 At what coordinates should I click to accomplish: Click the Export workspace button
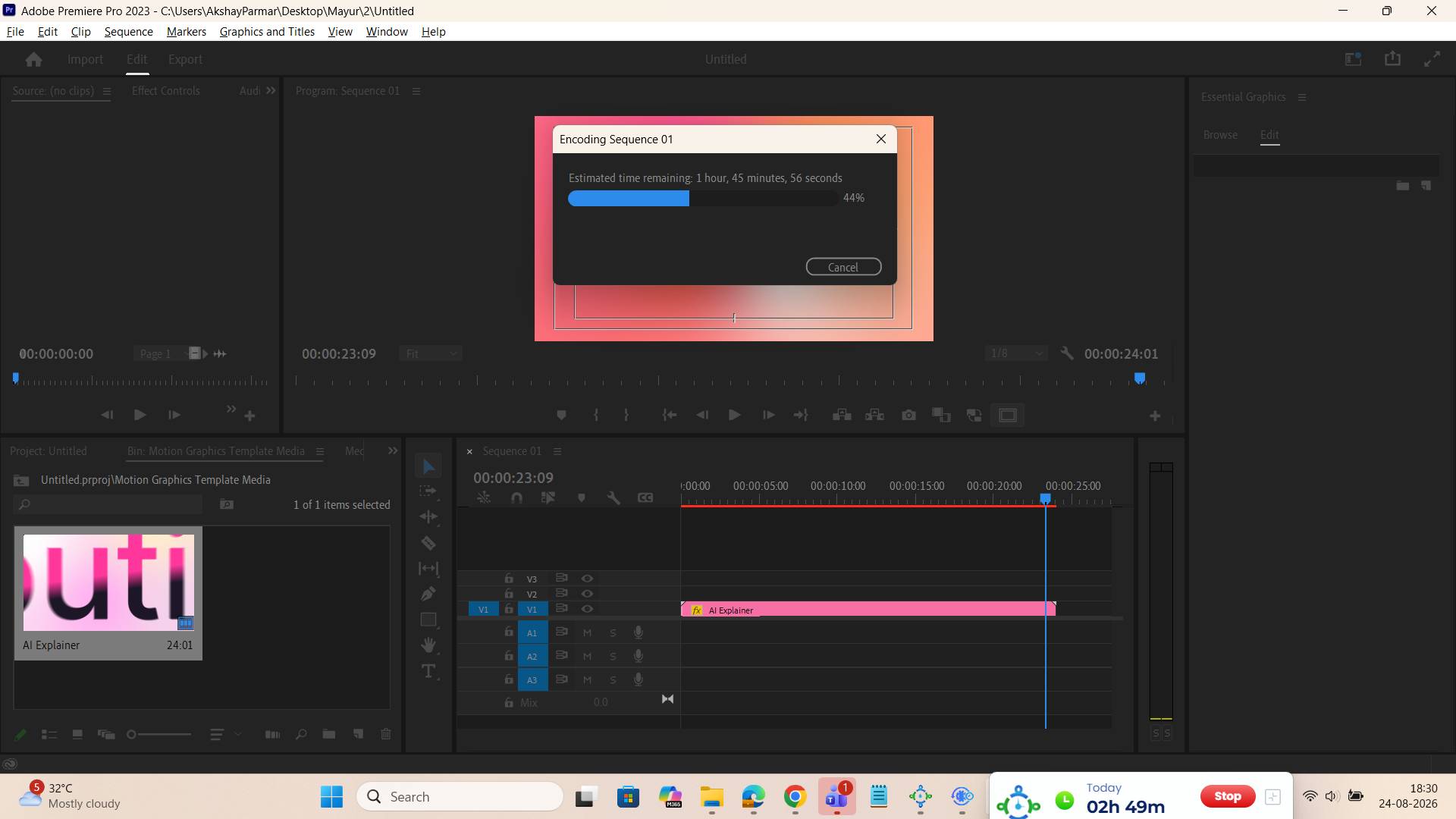click(x=185, y=59)
